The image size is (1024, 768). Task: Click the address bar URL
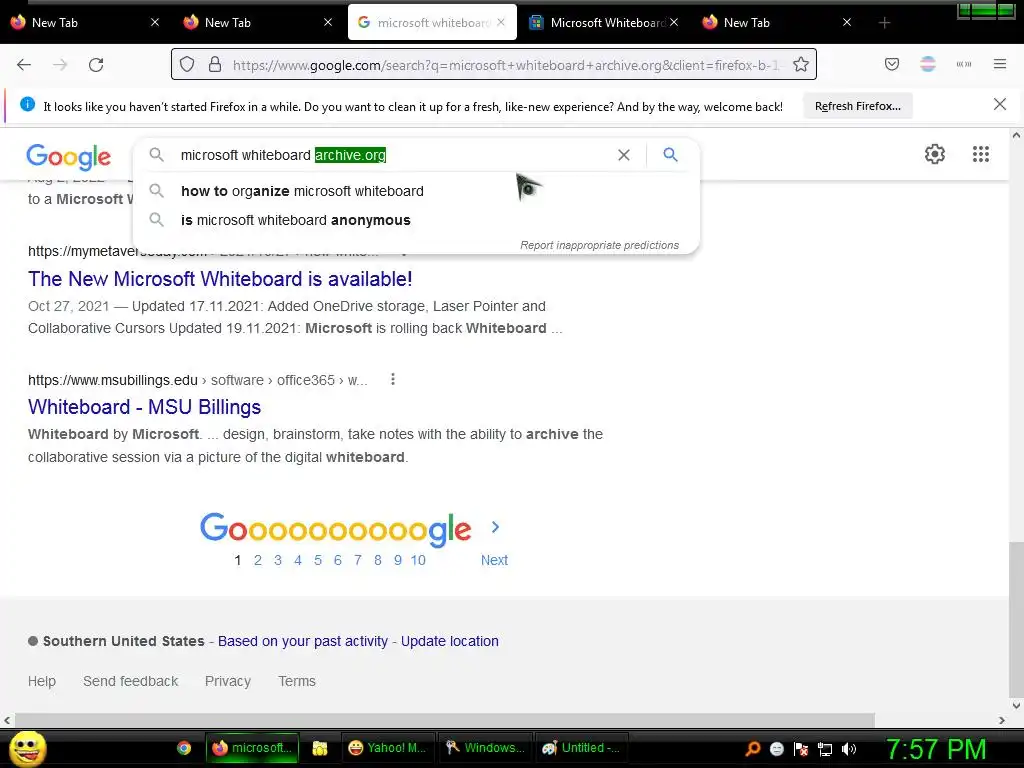coord(506,65)
